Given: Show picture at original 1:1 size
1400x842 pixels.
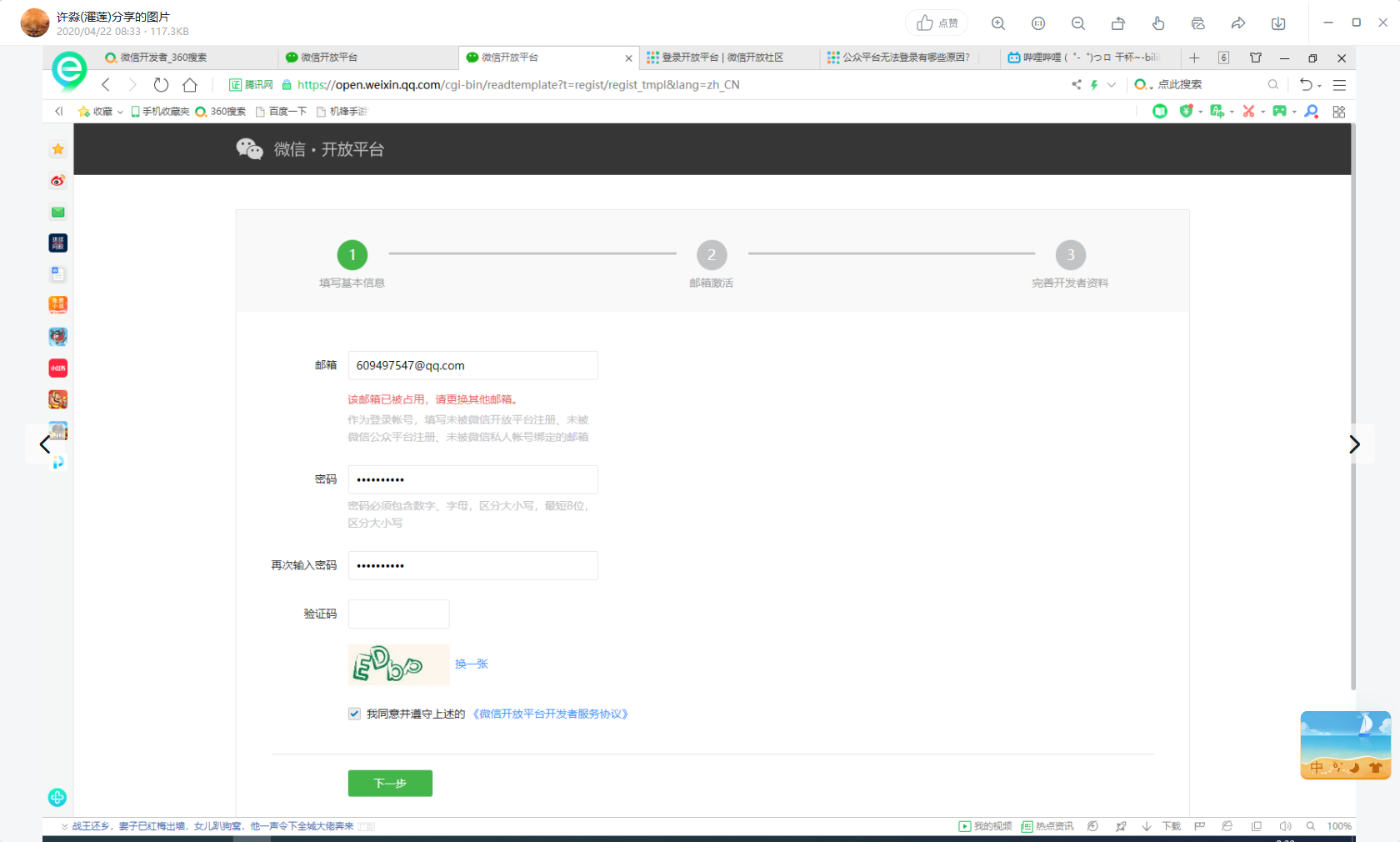Looking at the screenshot, I should click(1038, 23).
